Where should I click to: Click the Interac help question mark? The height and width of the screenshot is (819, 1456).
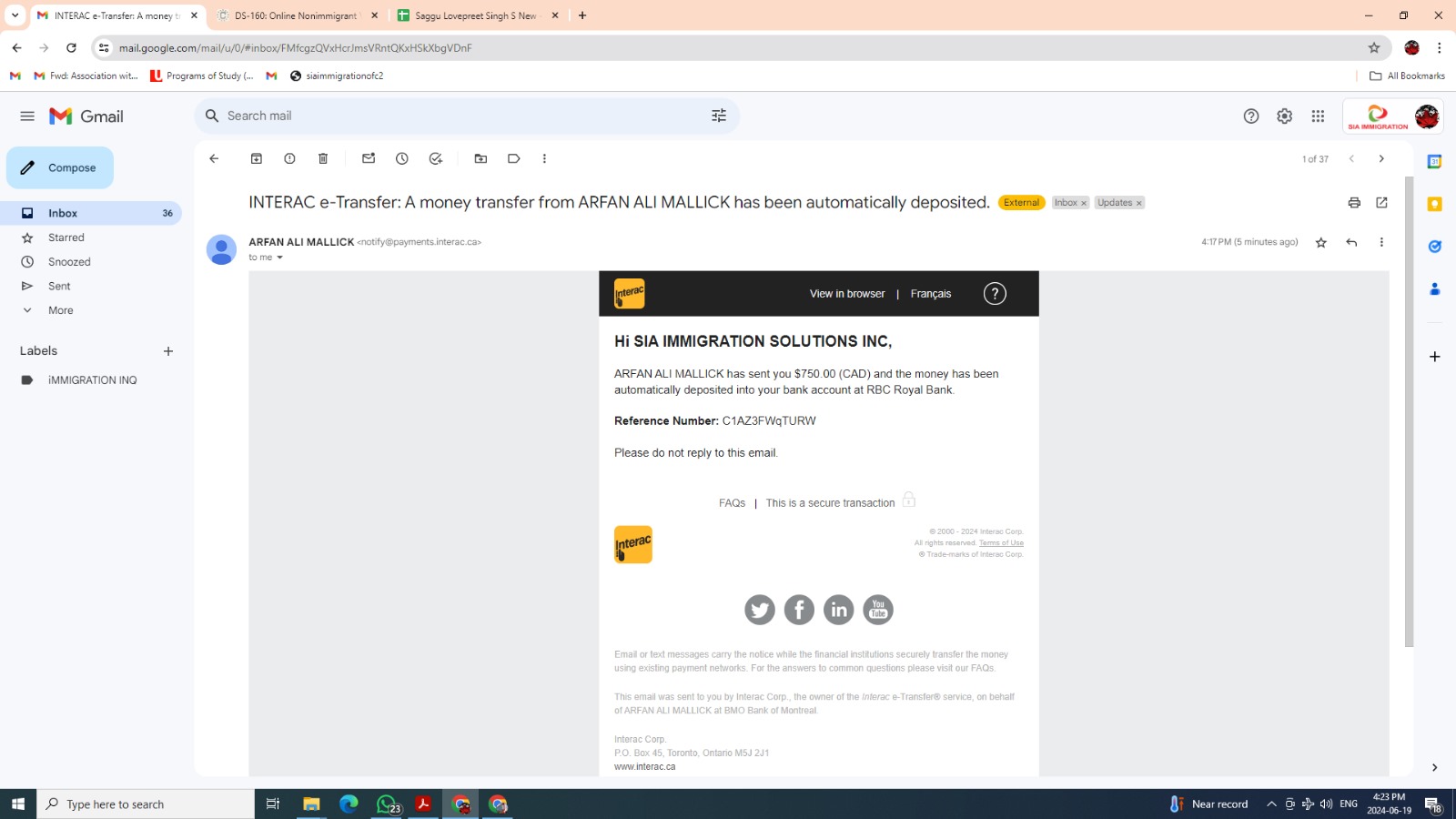995,293
